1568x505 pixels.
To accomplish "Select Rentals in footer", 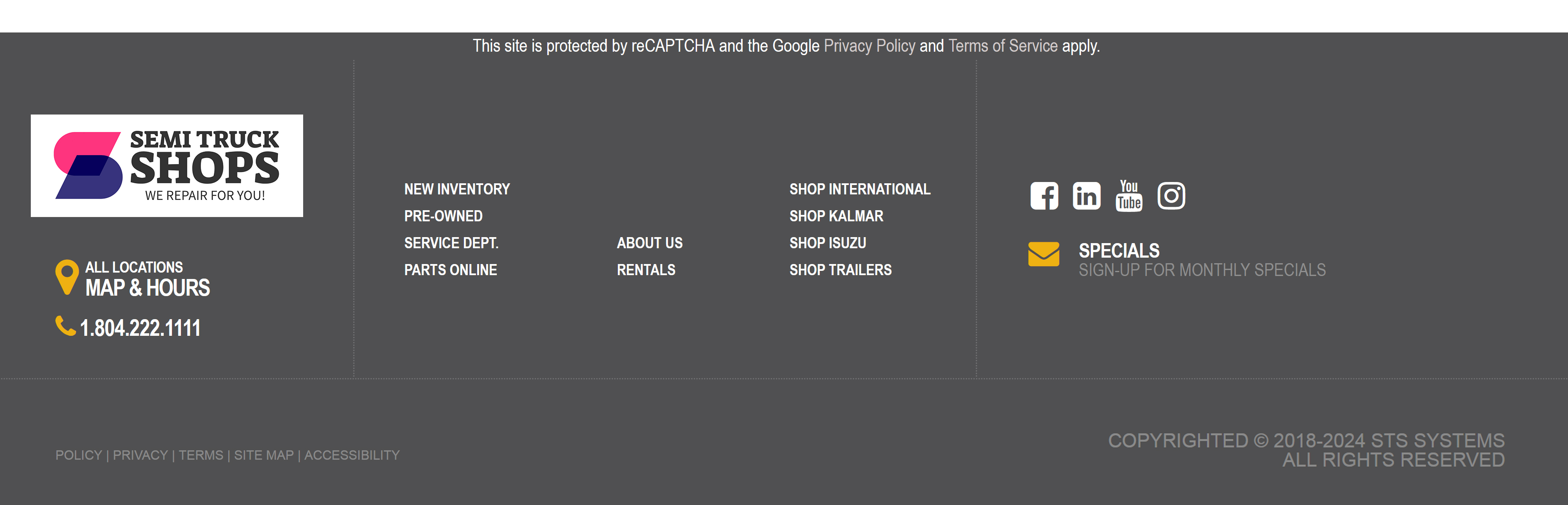I will (646, 270).
